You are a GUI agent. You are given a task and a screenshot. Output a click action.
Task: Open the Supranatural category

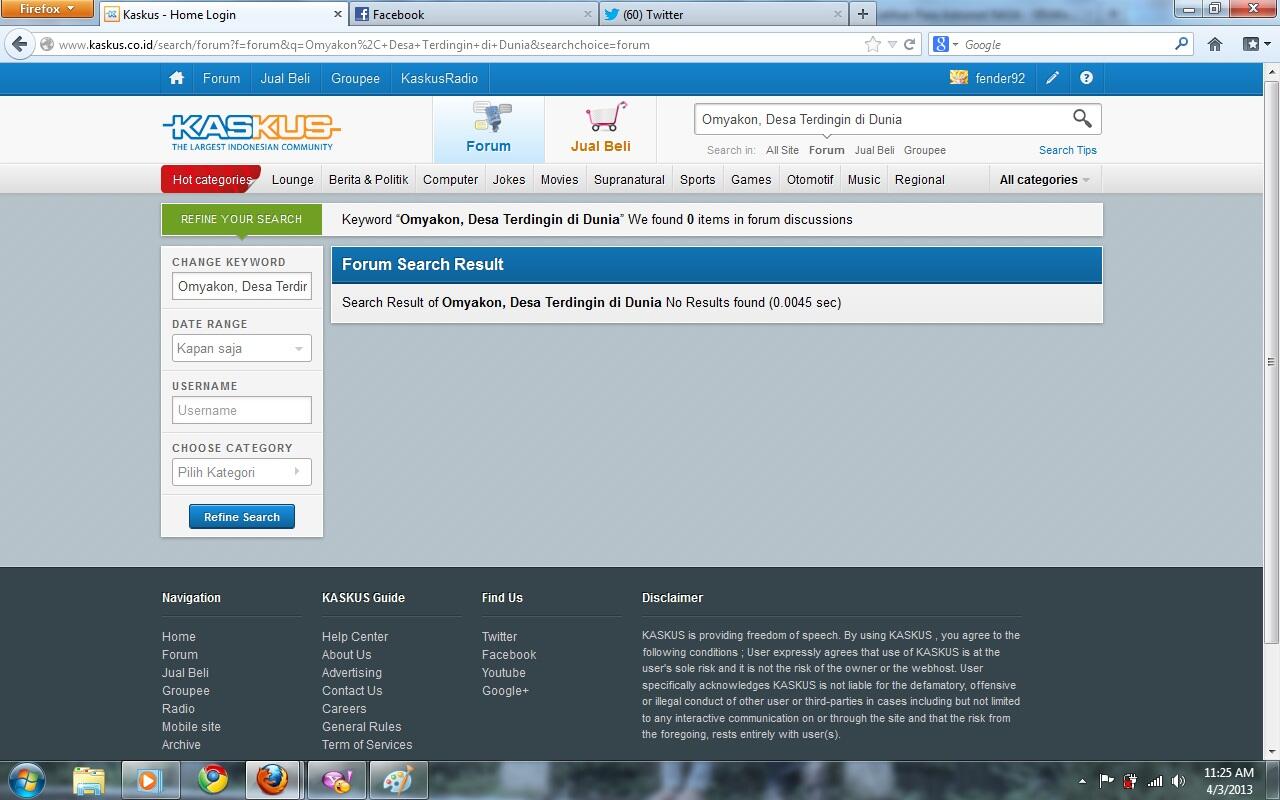(629, 180)
